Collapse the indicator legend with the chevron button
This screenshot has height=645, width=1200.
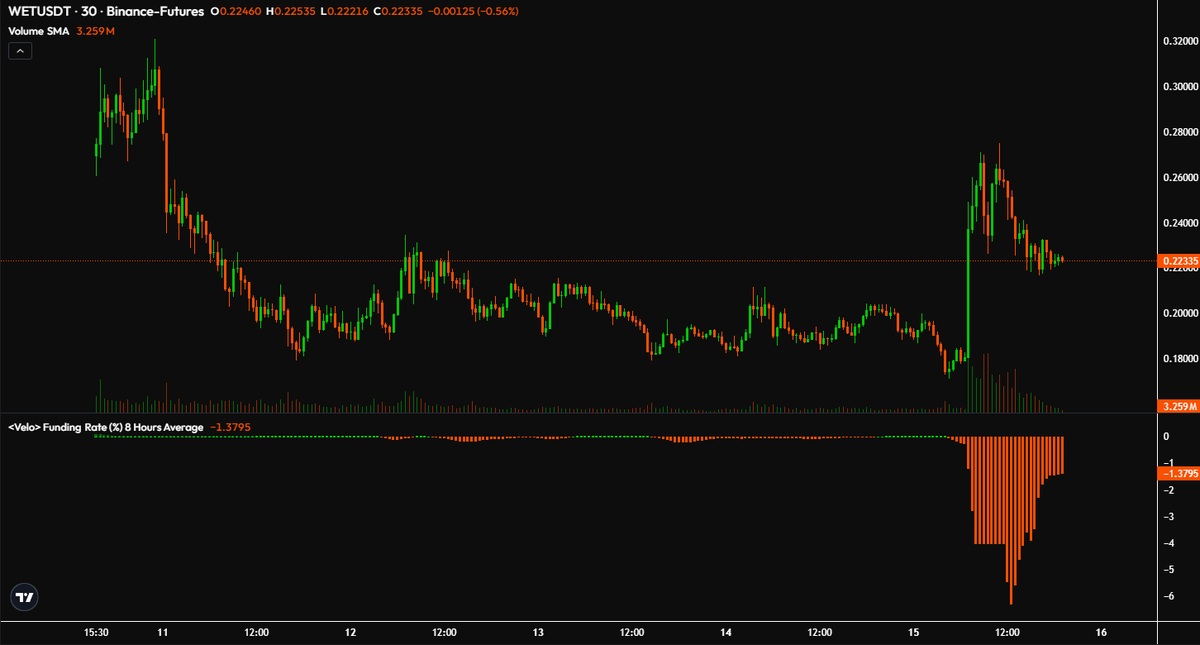[20, 50]
